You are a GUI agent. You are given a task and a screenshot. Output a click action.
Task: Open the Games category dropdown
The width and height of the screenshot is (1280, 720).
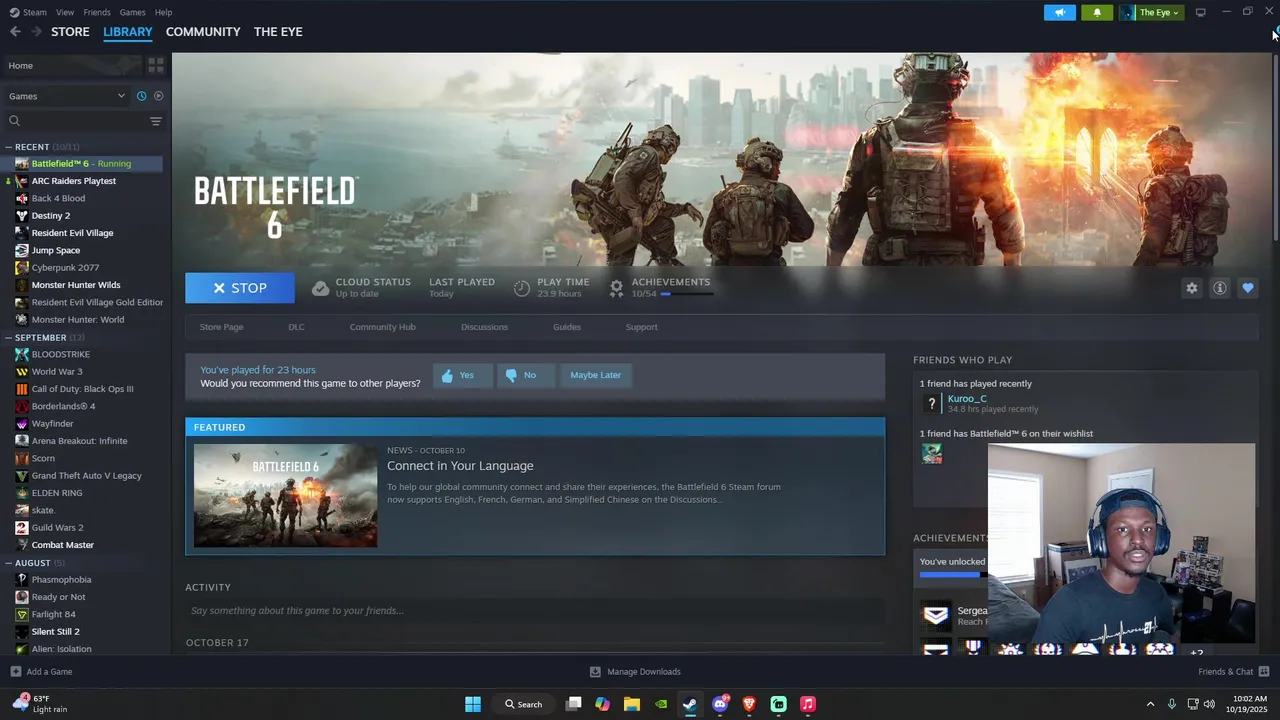point(66,96)
